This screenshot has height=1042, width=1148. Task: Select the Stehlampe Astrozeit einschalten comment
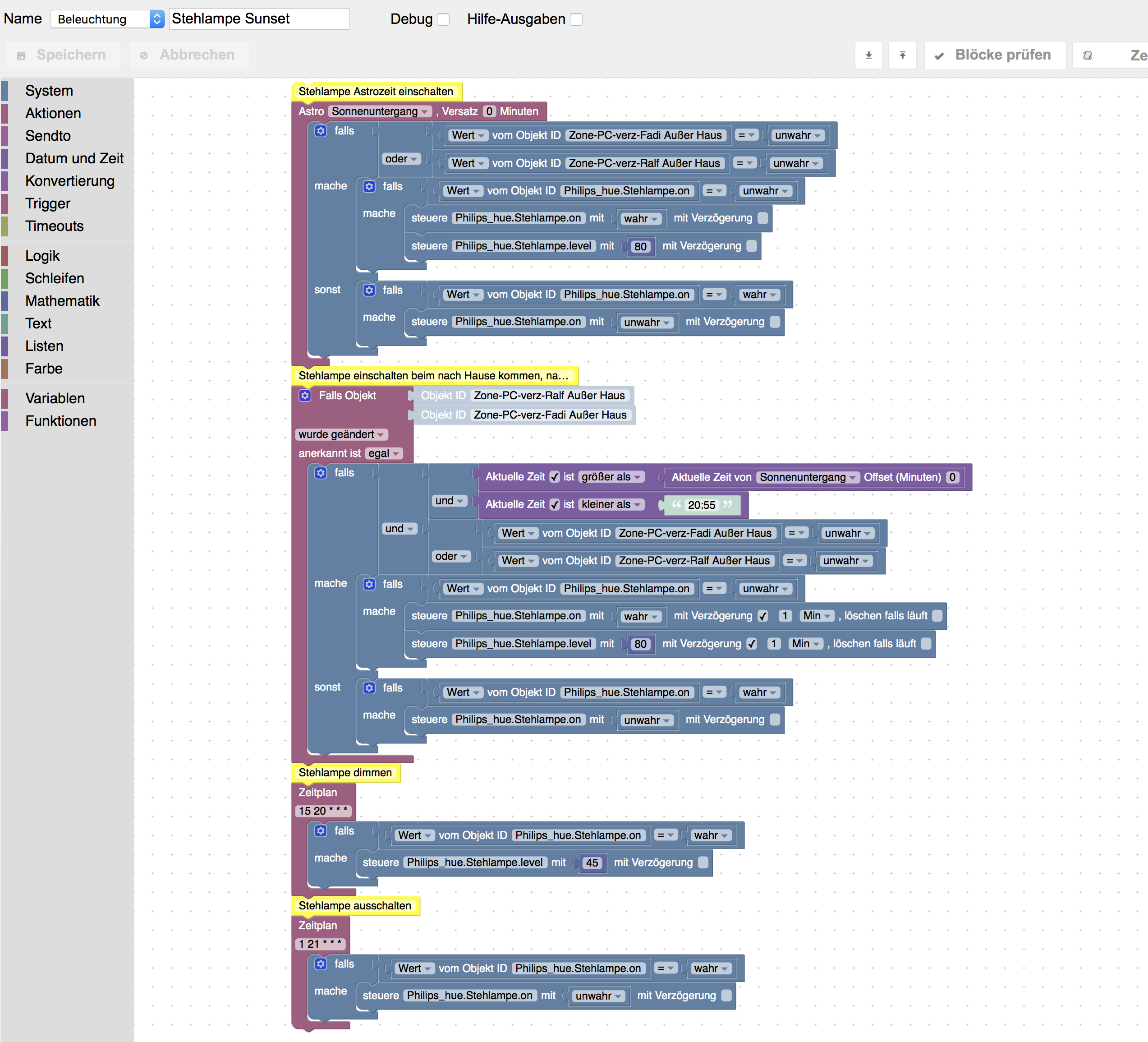pos(377,92)
